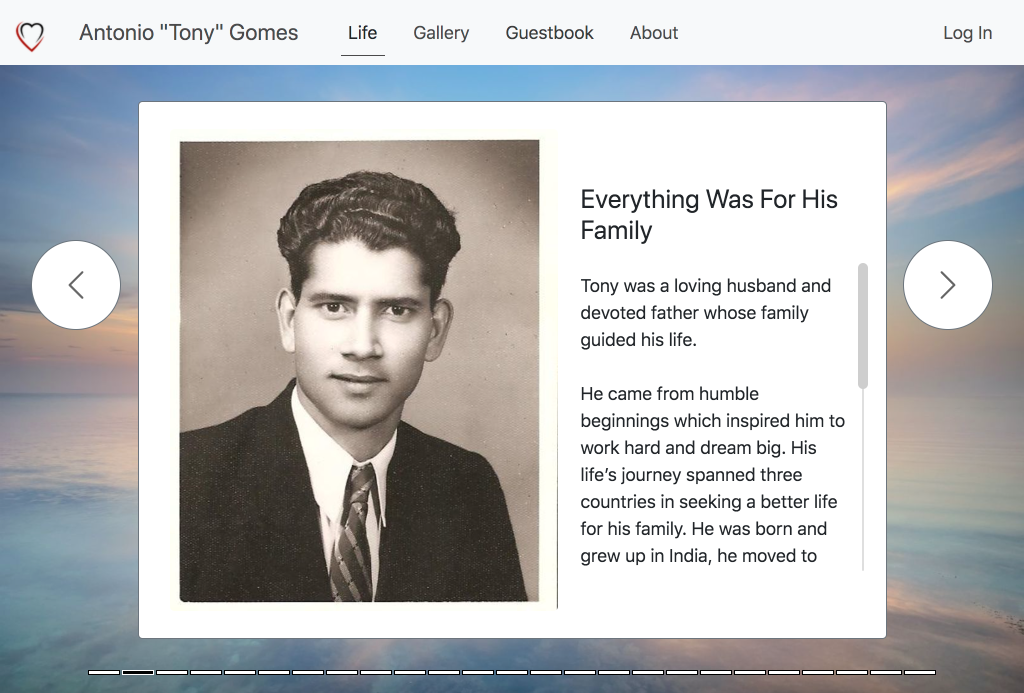Screen dimensions: 1024x693
Task: Click the Log In link
Action: click(x=967, y=33)
